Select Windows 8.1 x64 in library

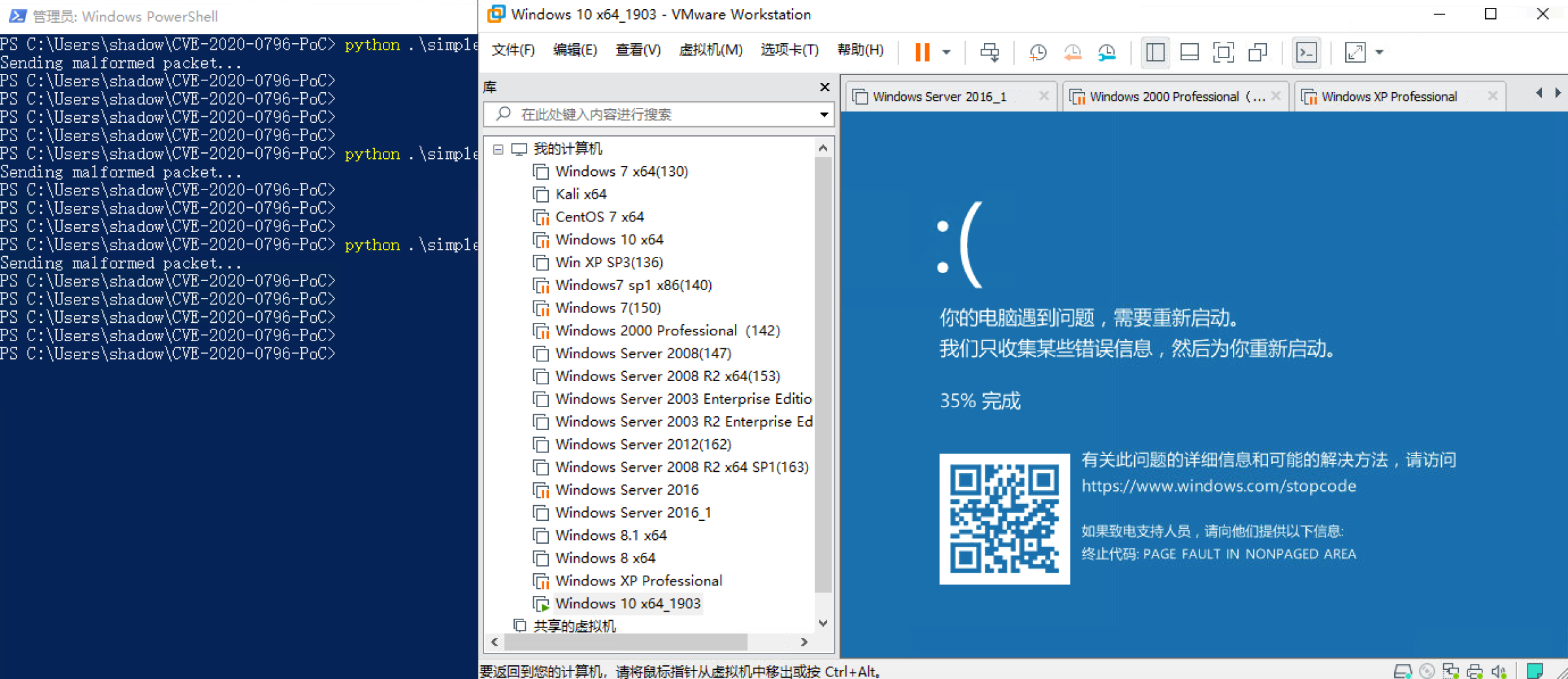(610, 536)
